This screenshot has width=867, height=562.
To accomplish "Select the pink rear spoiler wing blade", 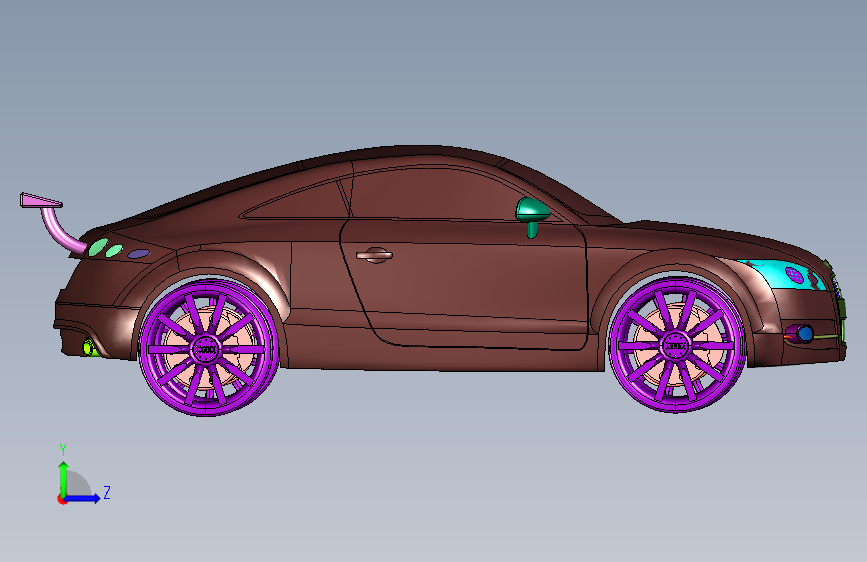I will (x=41, y=200).
